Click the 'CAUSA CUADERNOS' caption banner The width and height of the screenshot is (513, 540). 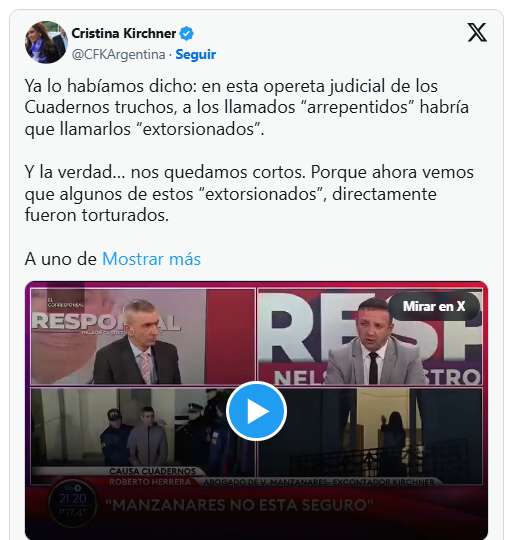pyautogui.click(x=153, y=471)
